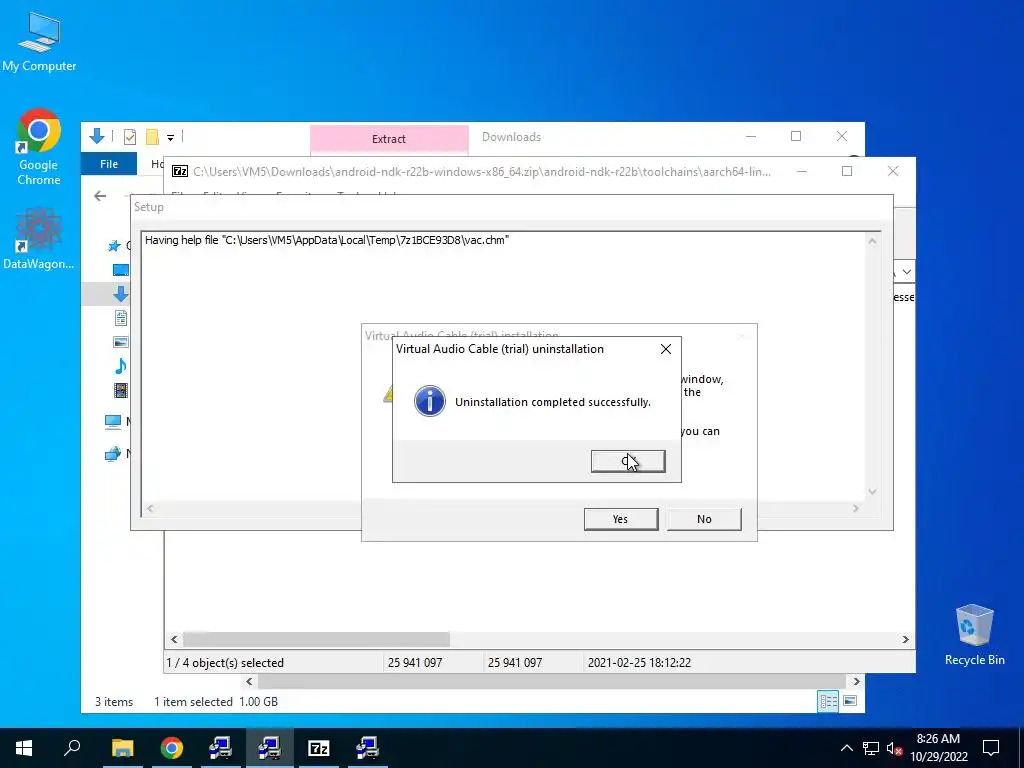Switch Explorer to large icons view using the status bar icon
The image size is (1024, 768).
click(x=850, y=701)
